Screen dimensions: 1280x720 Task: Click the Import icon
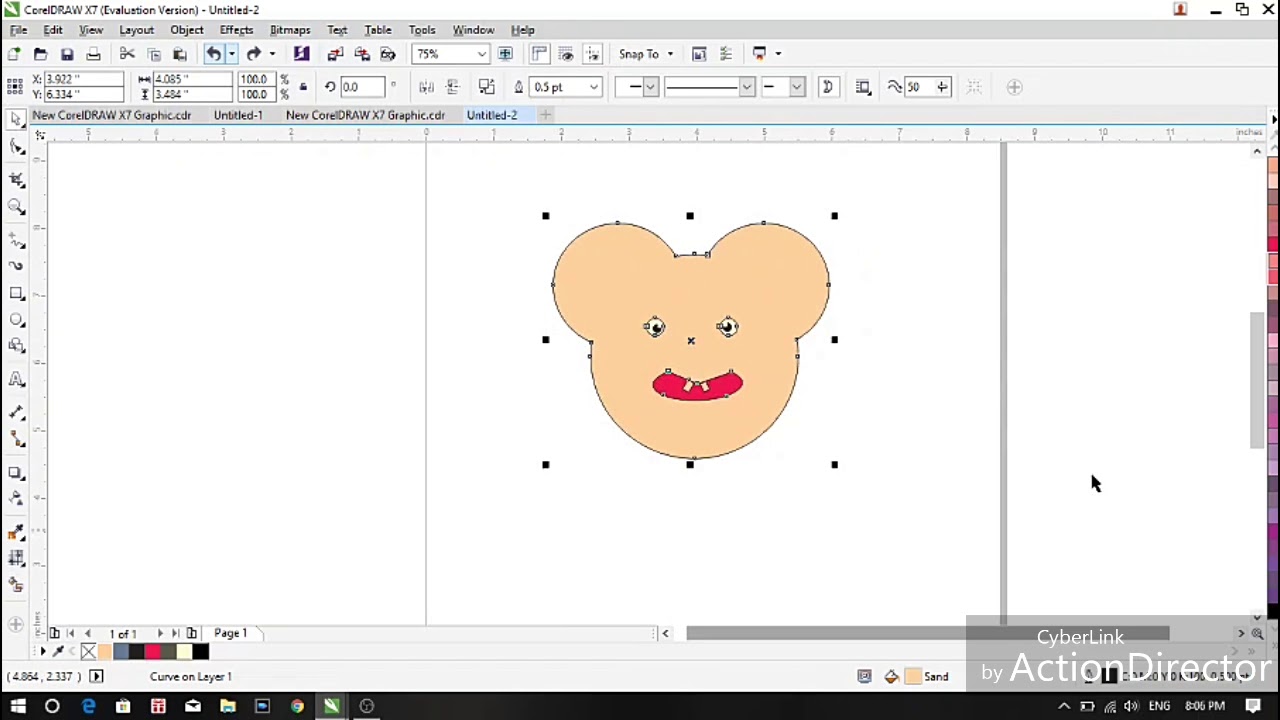pyautogui.click(x=335, y=54)
